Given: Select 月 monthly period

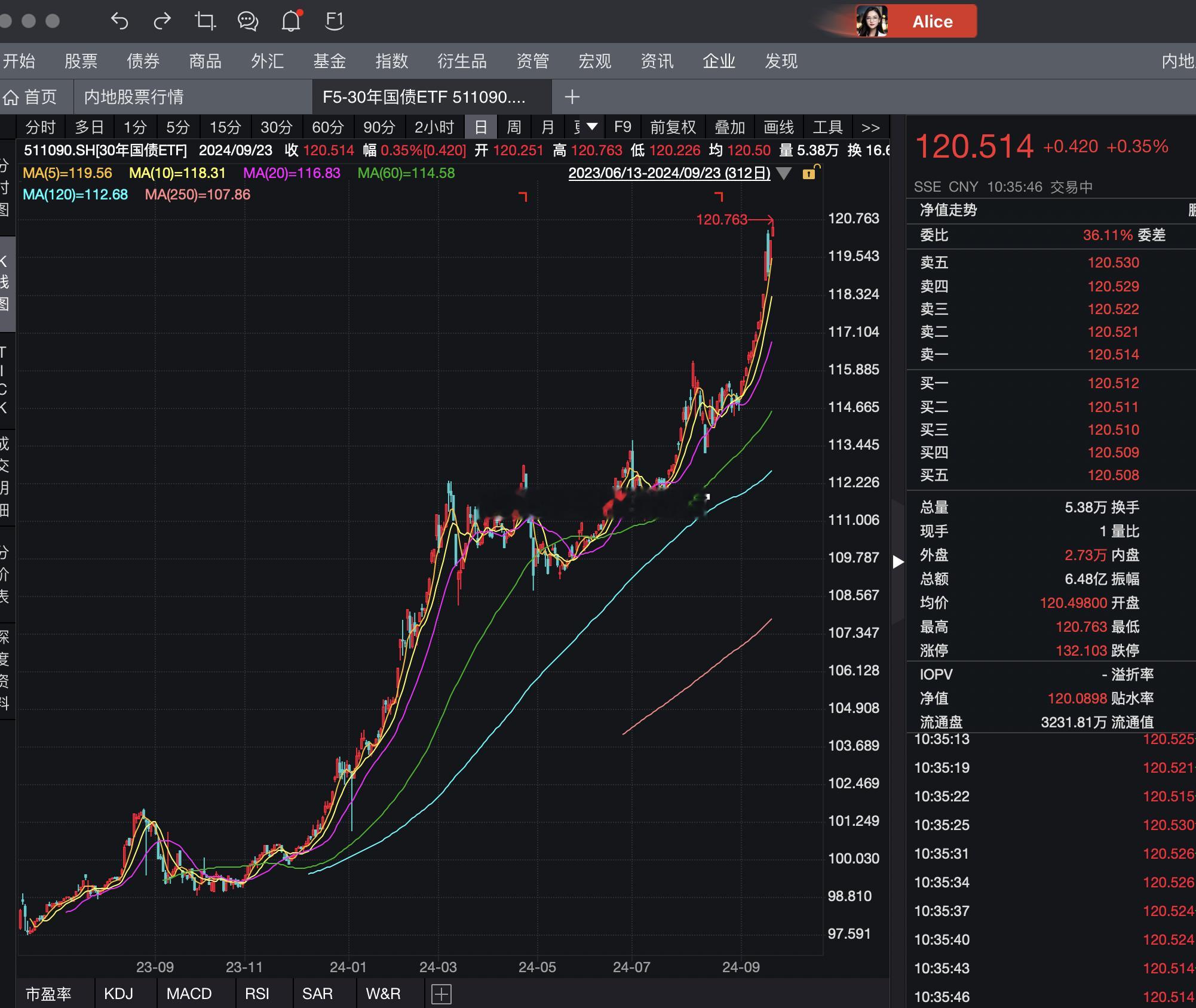Looking at the screenshot, I should 547,127.
